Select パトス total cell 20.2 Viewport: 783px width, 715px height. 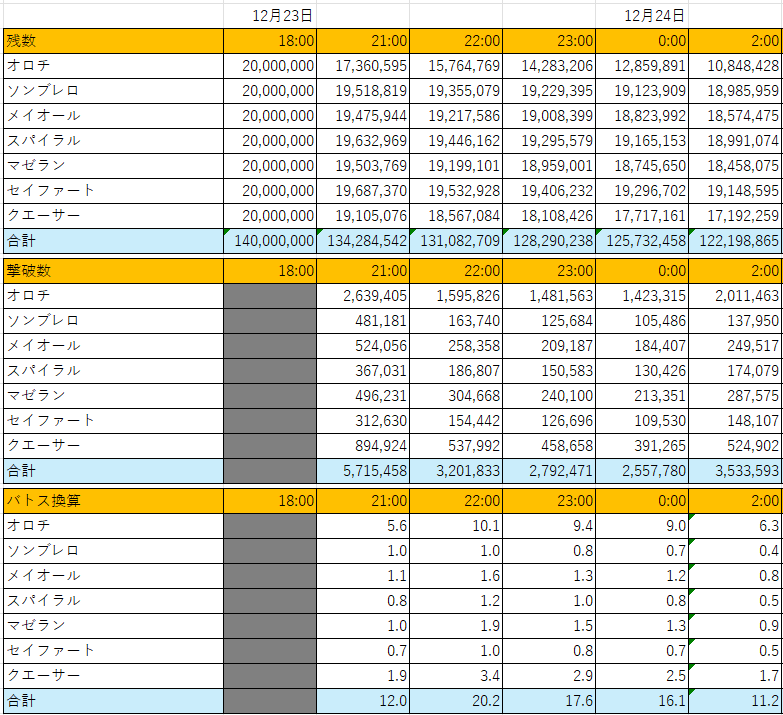click(x=456, y=701)
